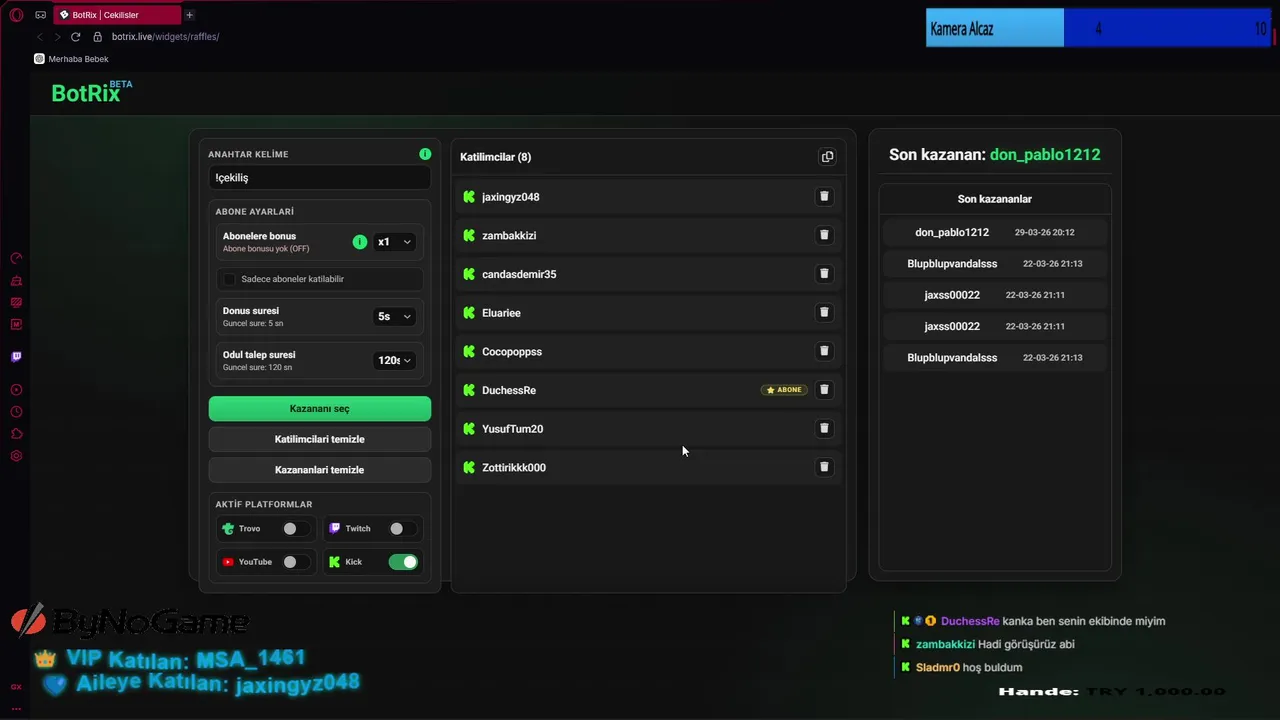The image size is (1280, 720).
Task: Open the Player icon in sidebar
Action: click(x=16, y=390)
